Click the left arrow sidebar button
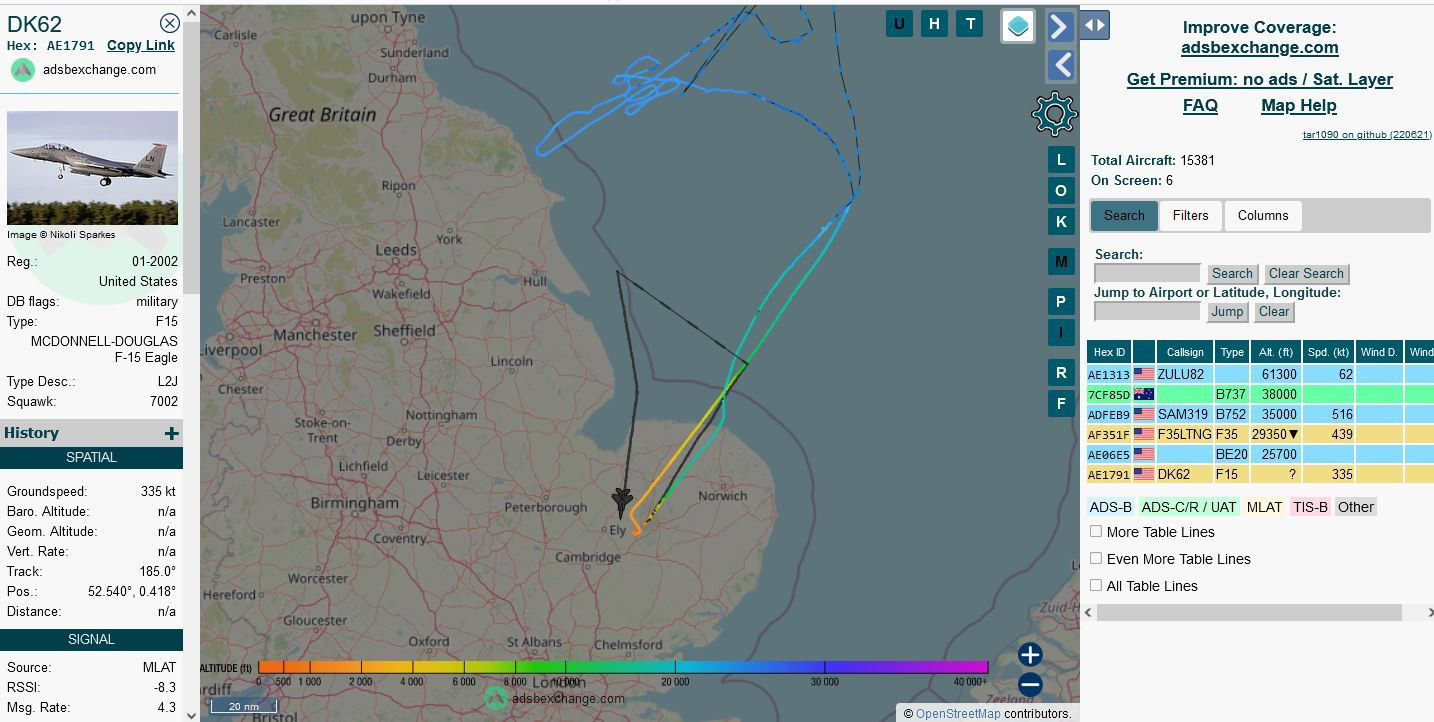The image size is (1434, 722). tap(1060, 65)
